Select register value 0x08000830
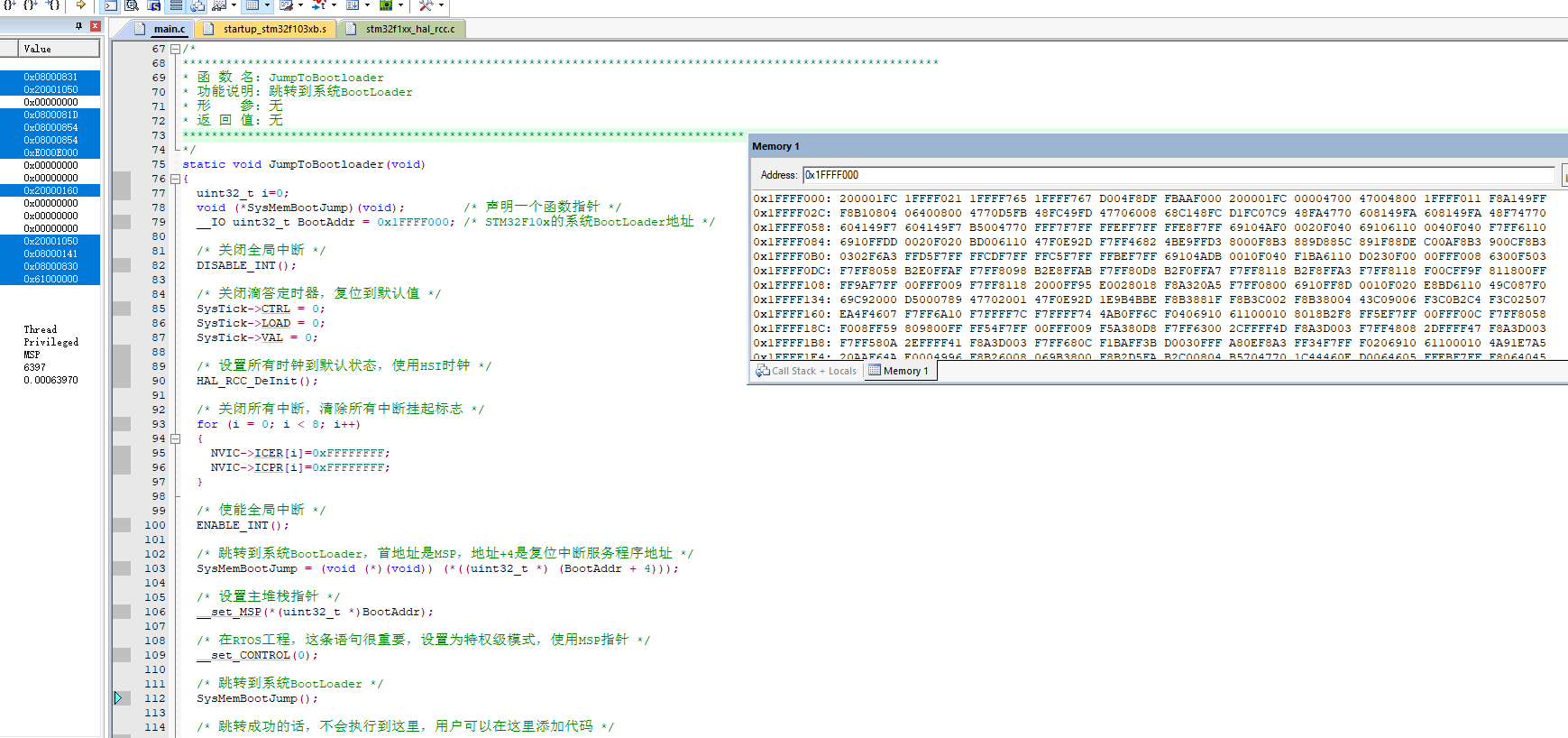 pos(50,266)
